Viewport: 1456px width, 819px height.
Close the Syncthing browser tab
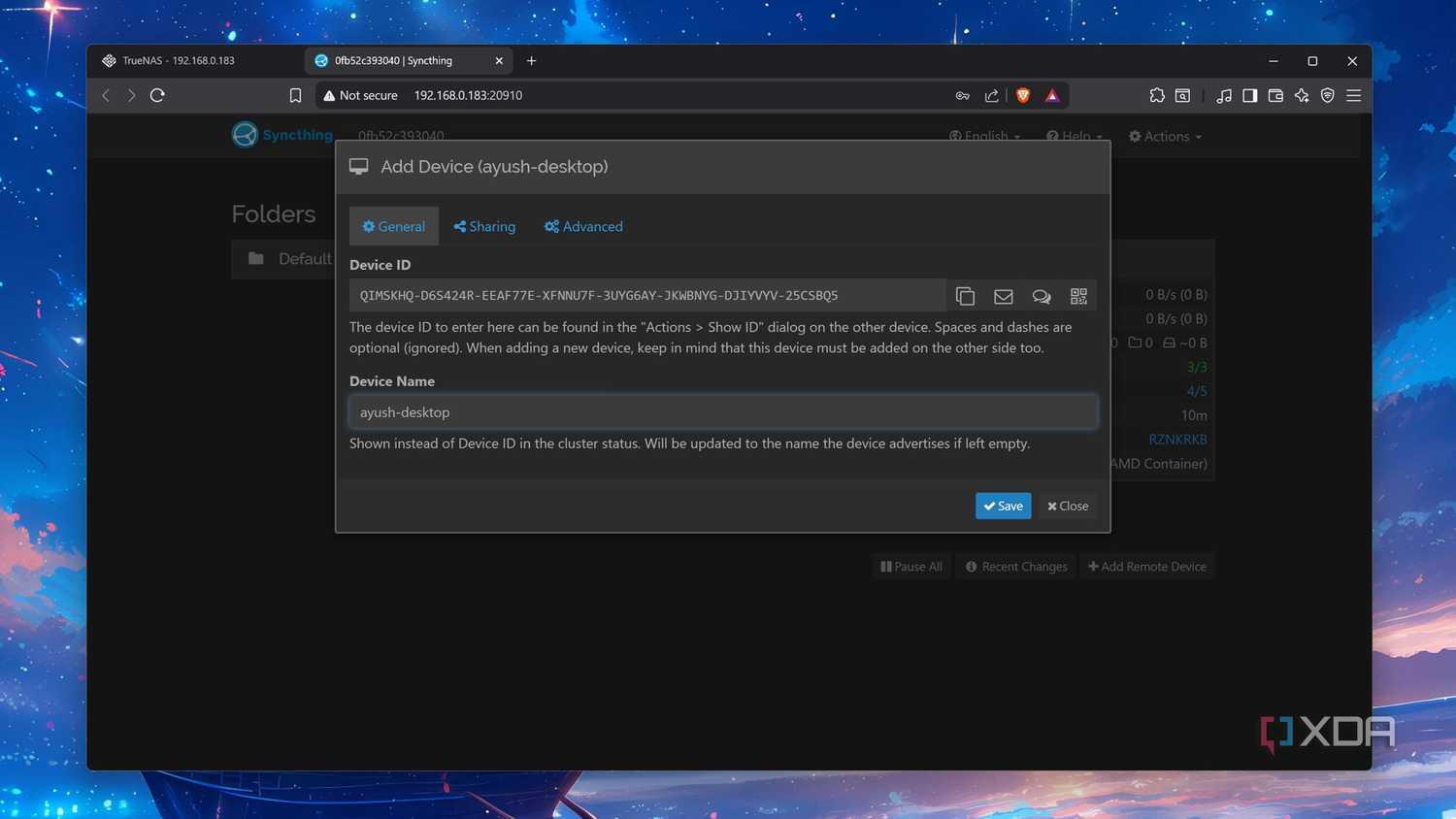499,60
